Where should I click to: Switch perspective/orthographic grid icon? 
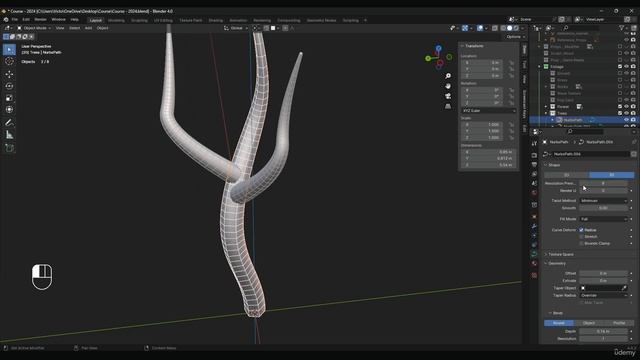click(x=448, y=106)
